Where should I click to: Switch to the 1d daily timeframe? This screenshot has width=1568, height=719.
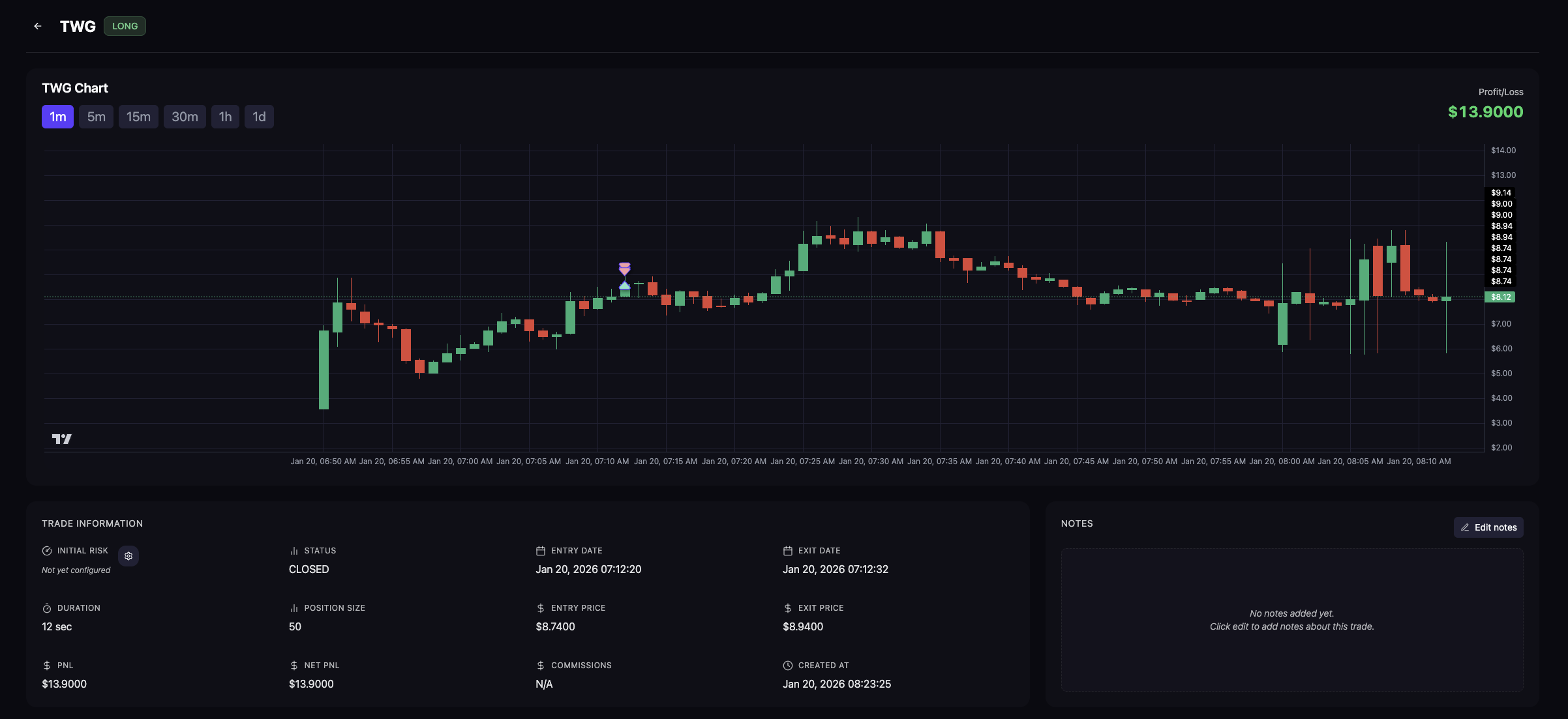coord(259,117)
